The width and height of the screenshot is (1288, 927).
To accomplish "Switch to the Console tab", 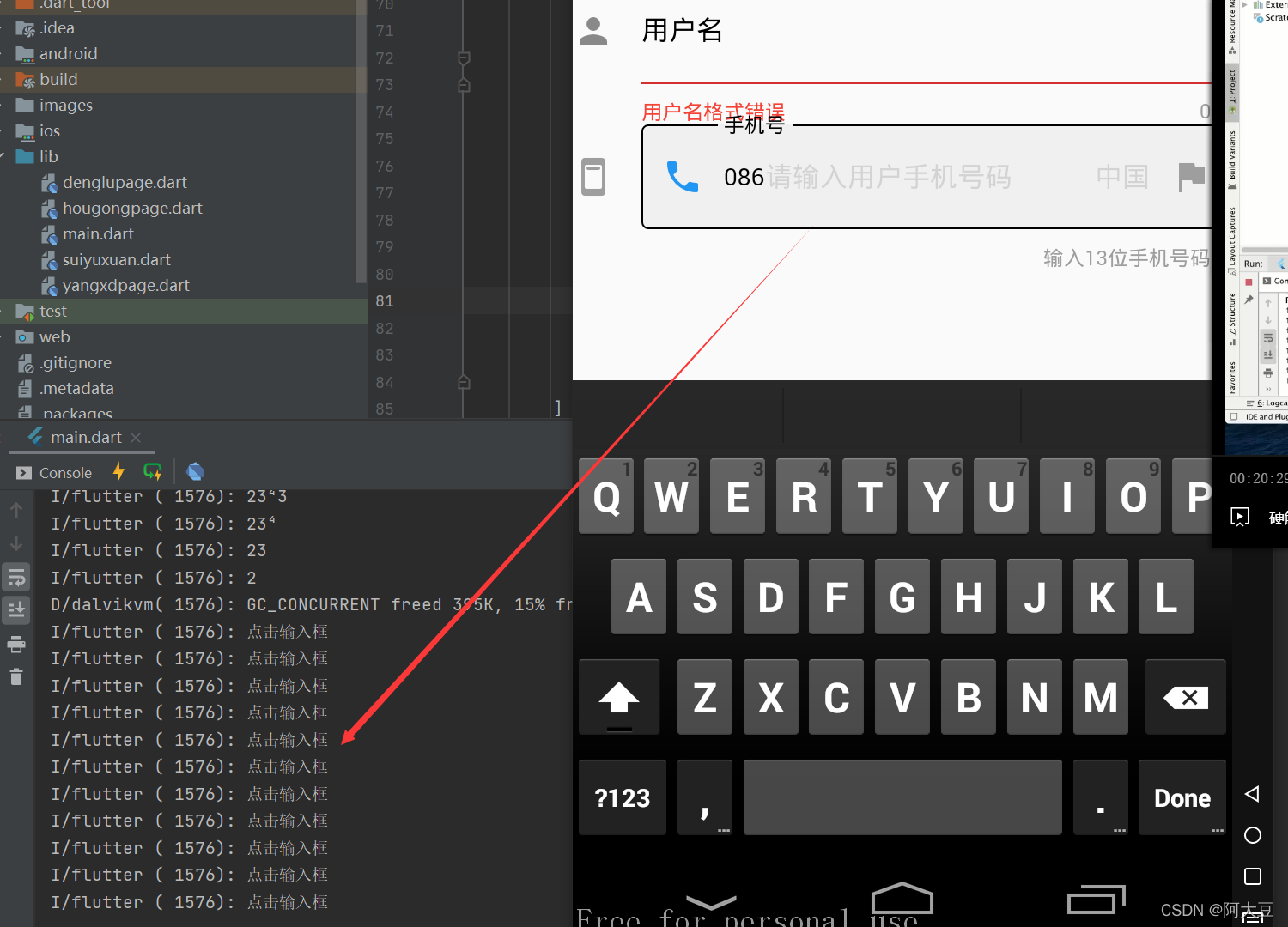I will [54, 473].
